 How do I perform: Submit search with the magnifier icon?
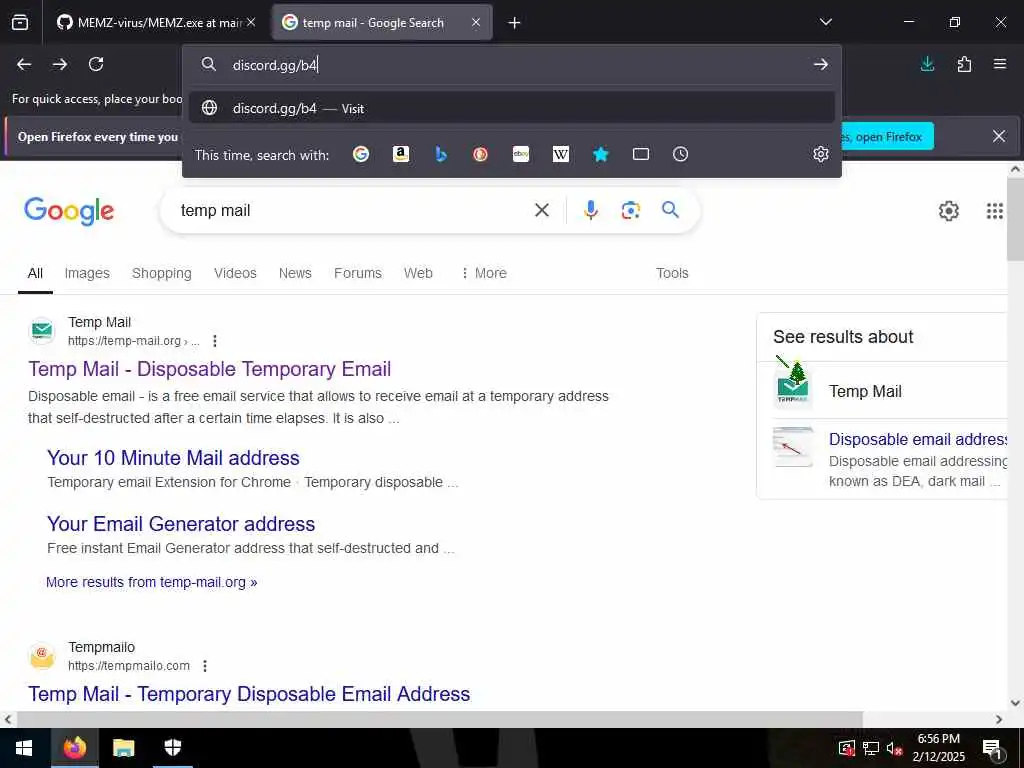[670, 210]
